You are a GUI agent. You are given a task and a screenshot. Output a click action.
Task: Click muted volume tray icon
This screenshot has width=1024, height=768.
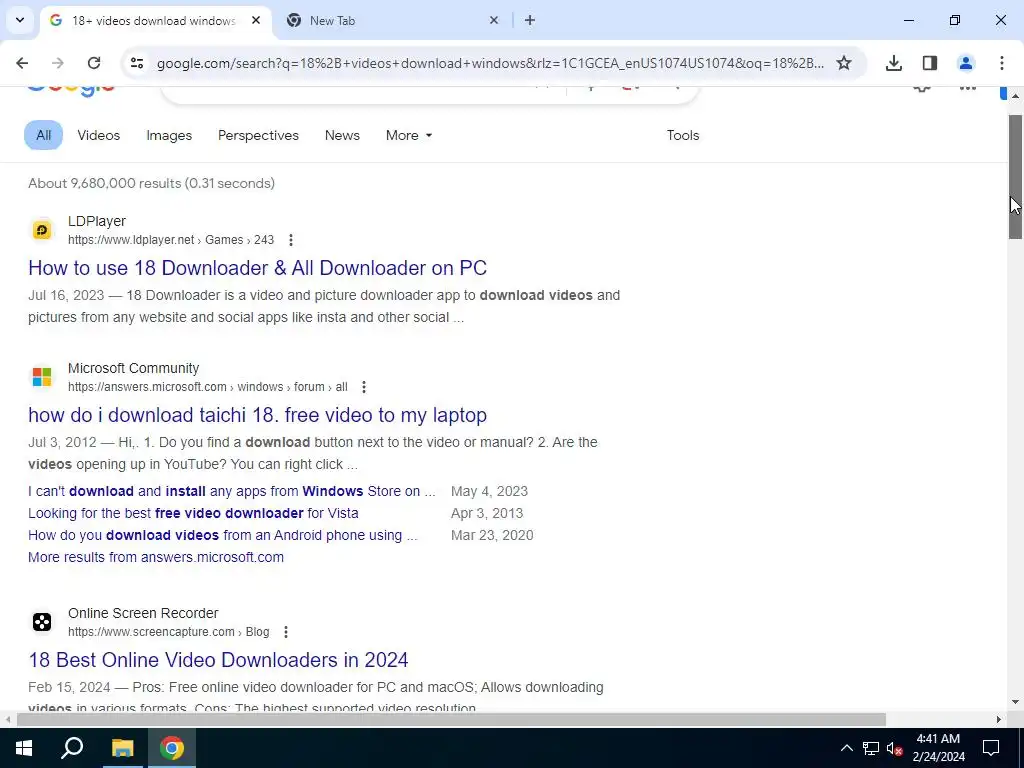895,748
